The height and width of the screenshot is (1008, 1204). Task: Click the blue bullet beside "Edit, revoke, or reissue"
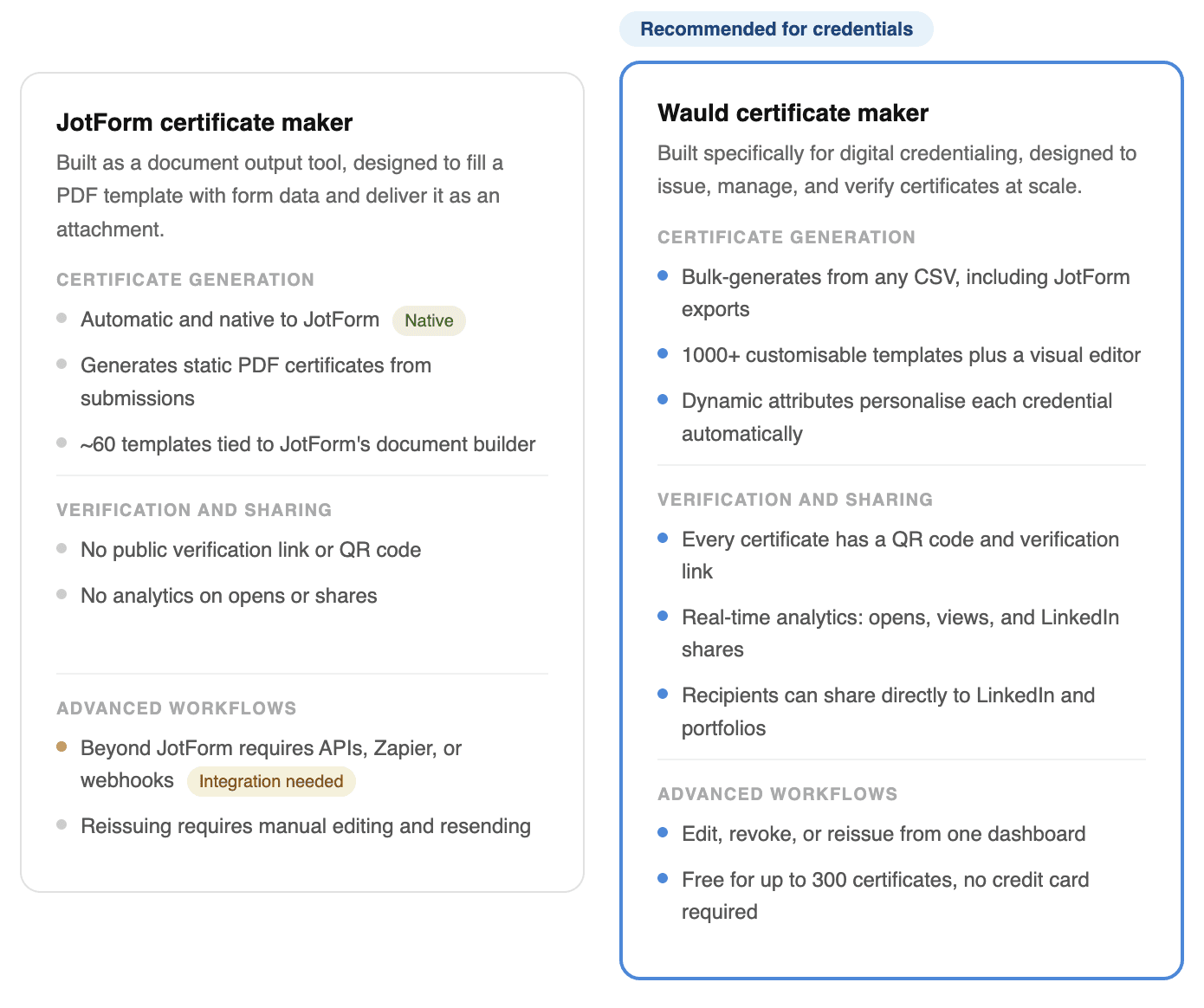tap(663, 832)
